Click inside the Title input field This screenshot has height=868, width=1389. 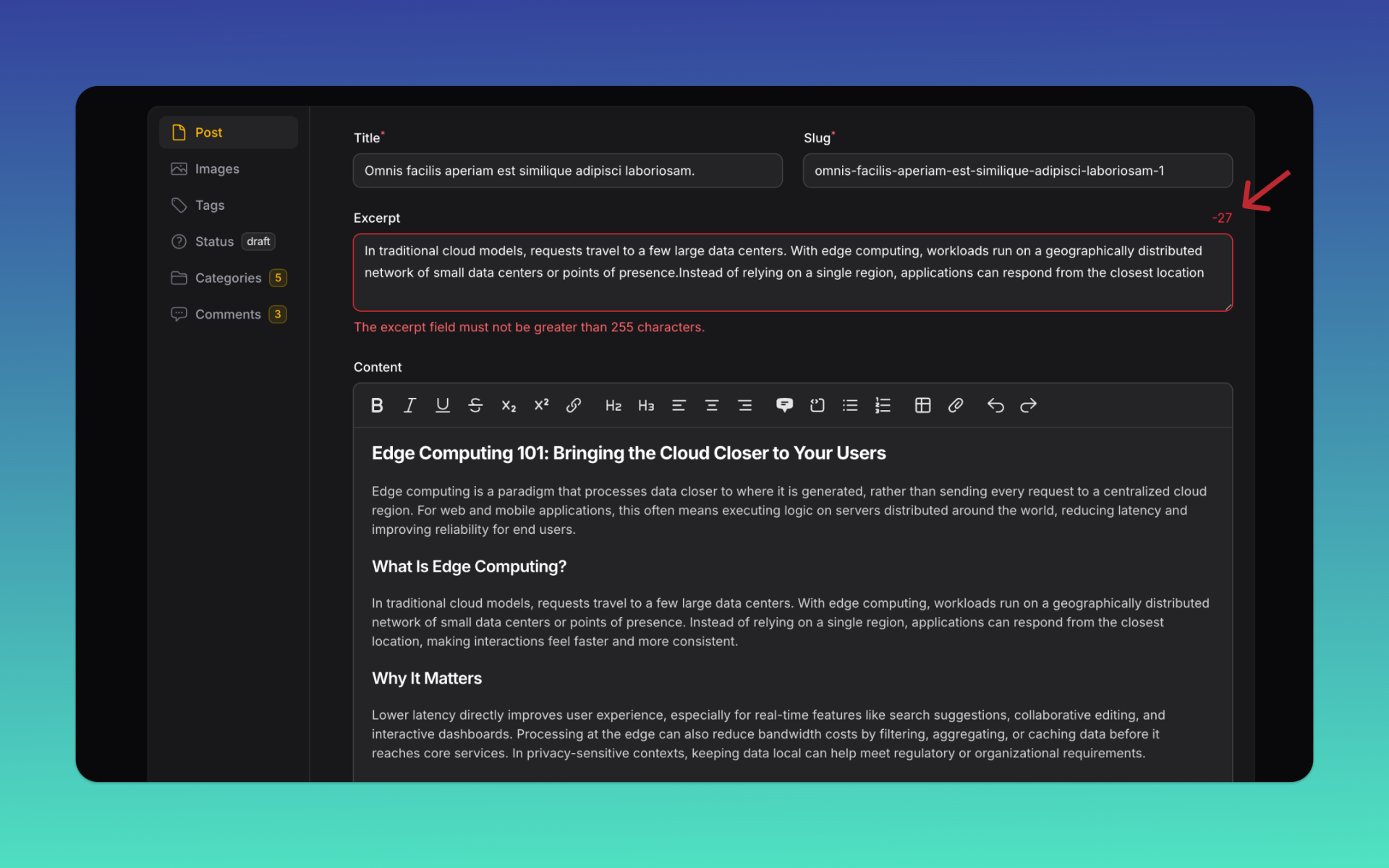(567, 171)
